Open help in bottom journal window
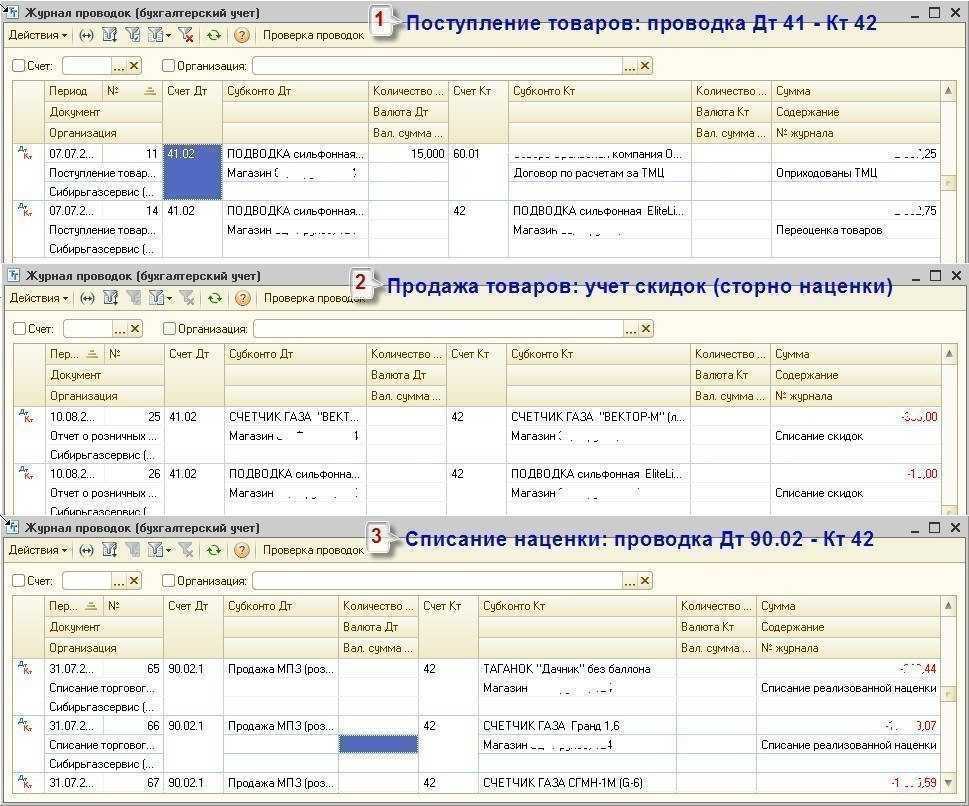Image resolution: width=969 pixels, height=806 pixels. 242,550
